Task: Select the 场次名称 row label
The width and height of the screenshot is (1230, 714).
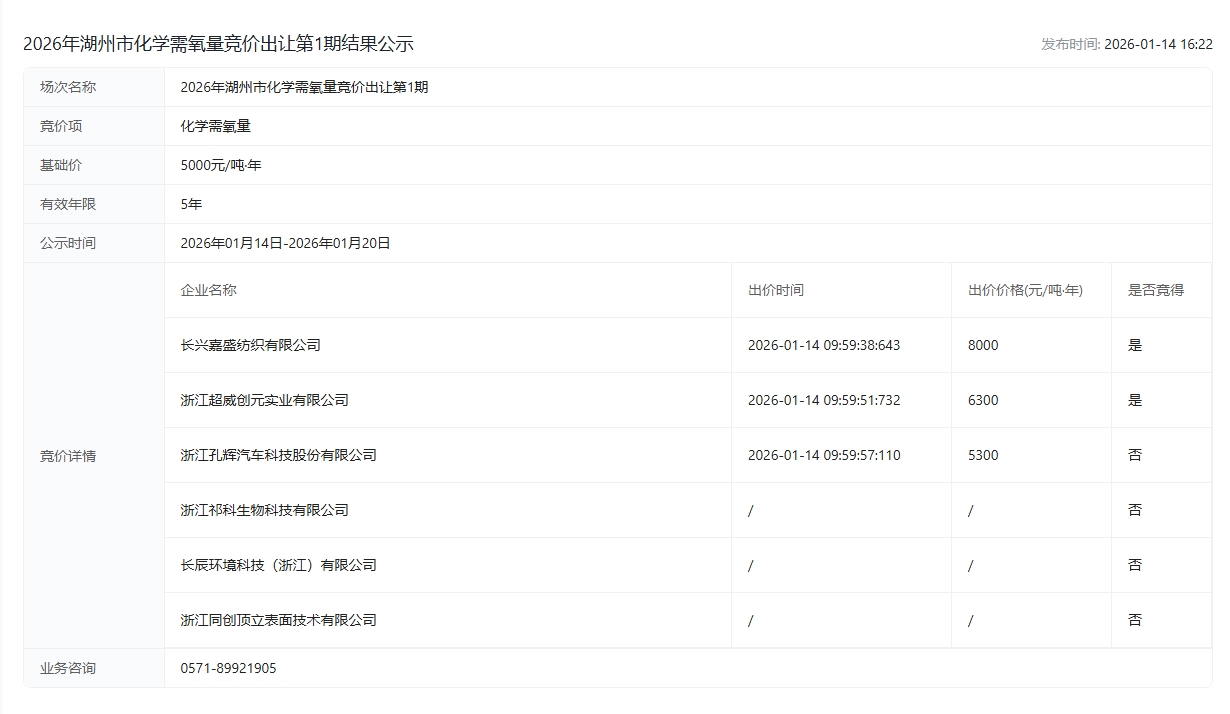Action: [x=68, y=87]
